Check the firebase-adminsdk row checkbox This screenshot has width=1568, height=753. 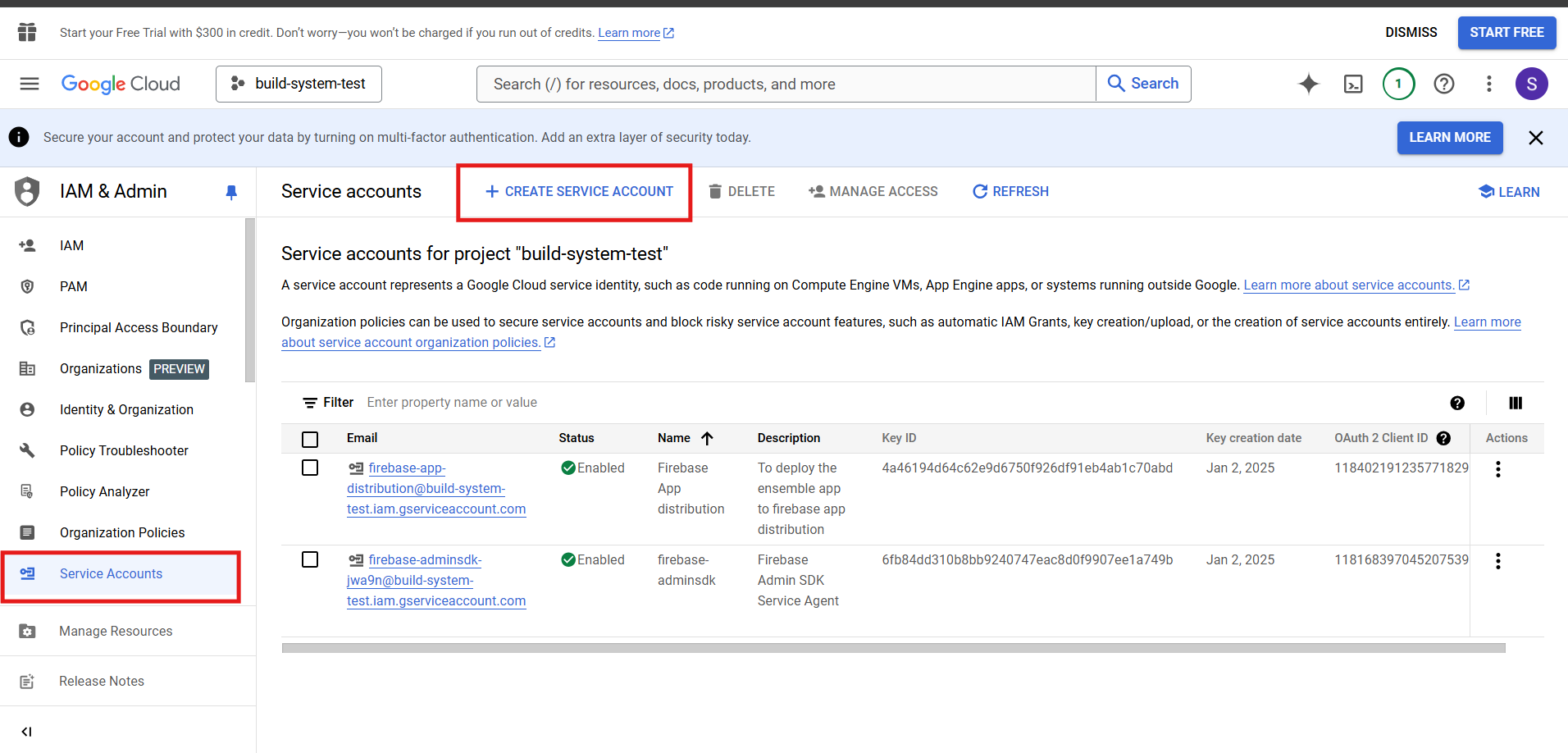(x=310, y=559)
